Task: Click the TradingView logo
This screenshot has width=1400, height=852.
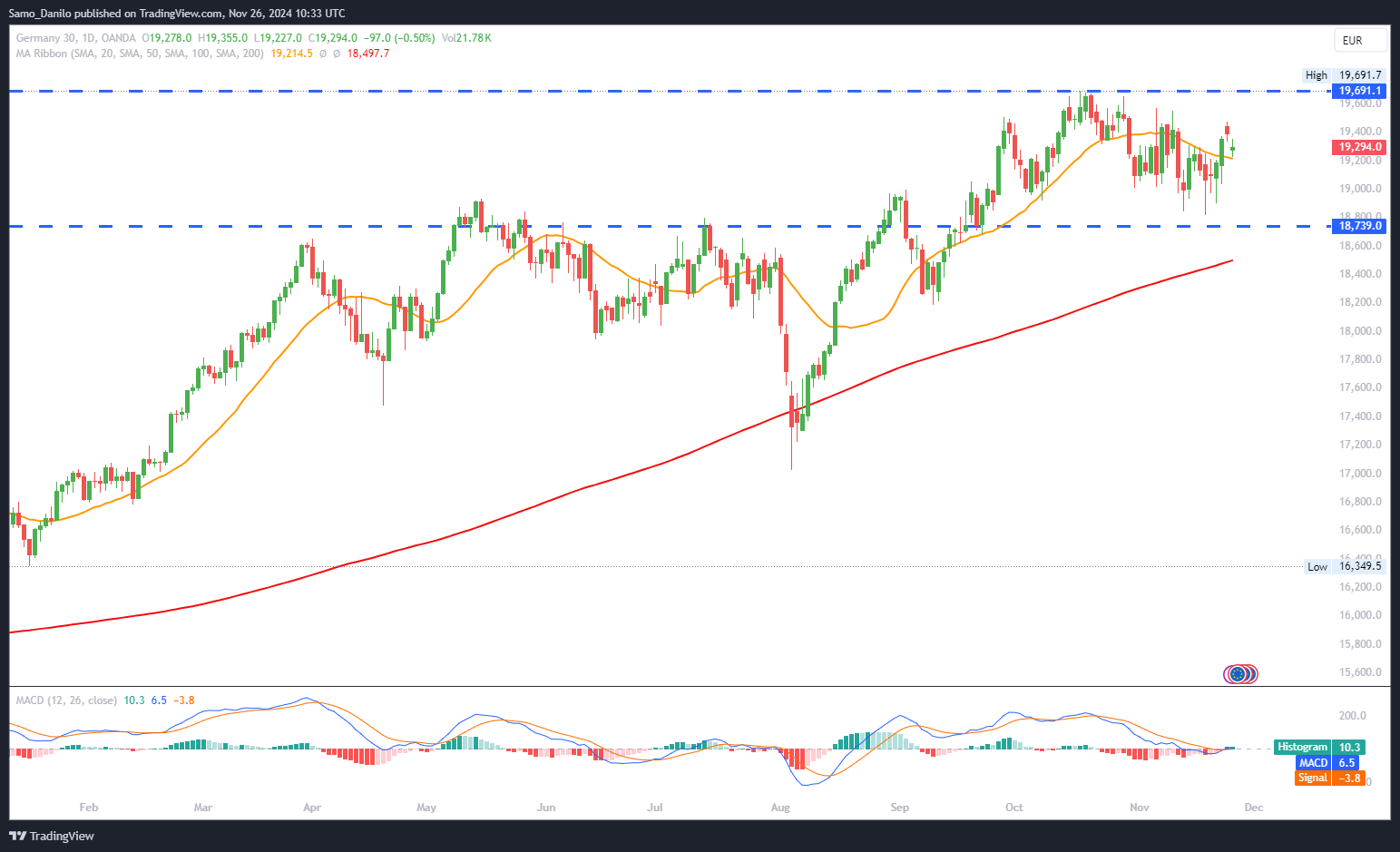Action: coord(52,836)
